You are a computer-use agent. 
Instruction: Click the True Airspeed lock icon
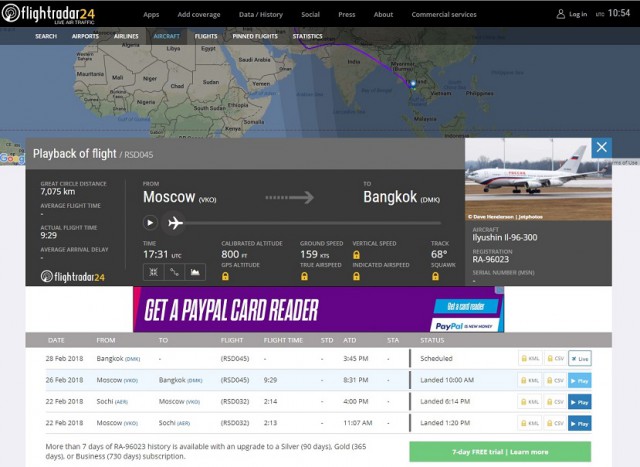coord(304,276)
